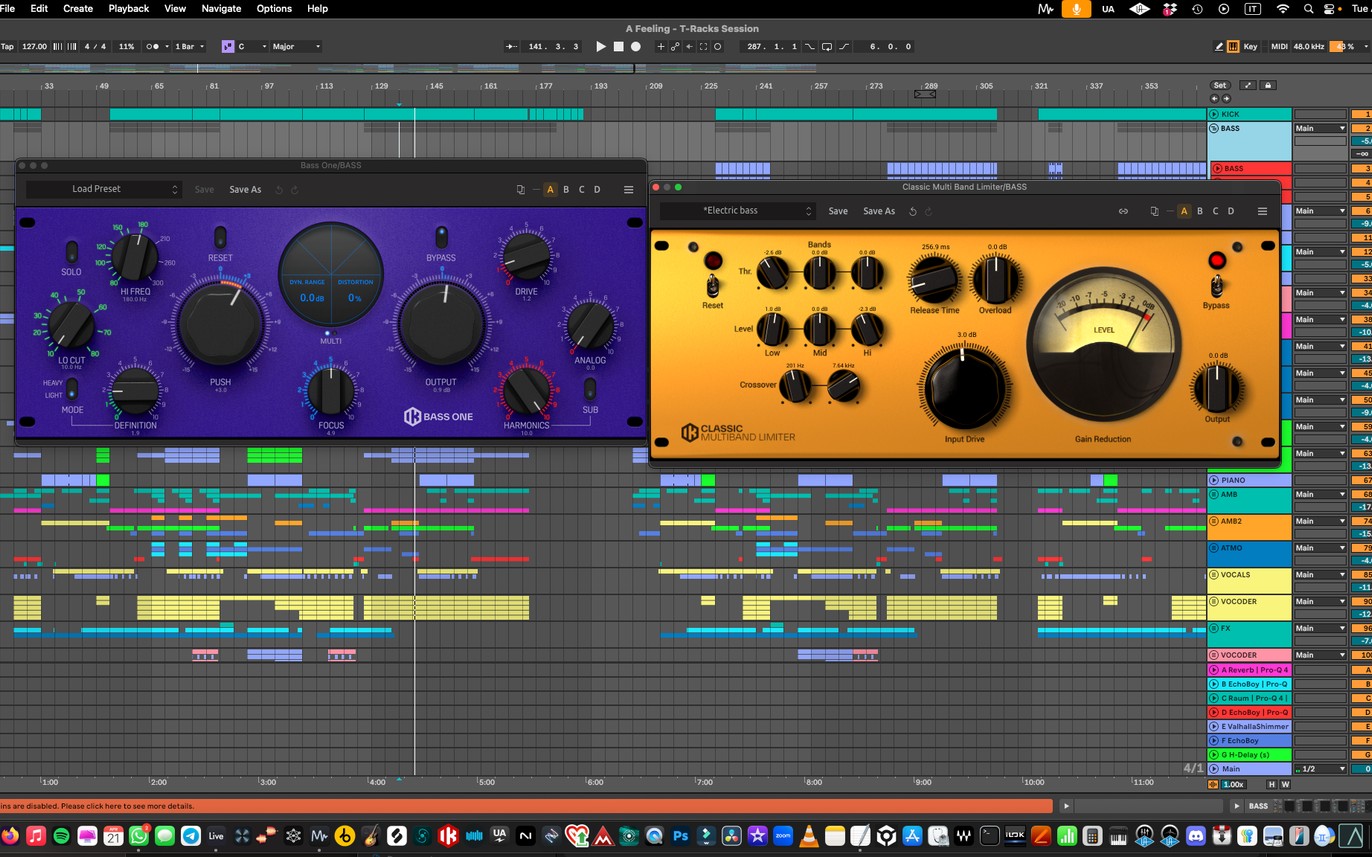Open the Main track 1/2 output dropdown

click(x=1320, y=769)
